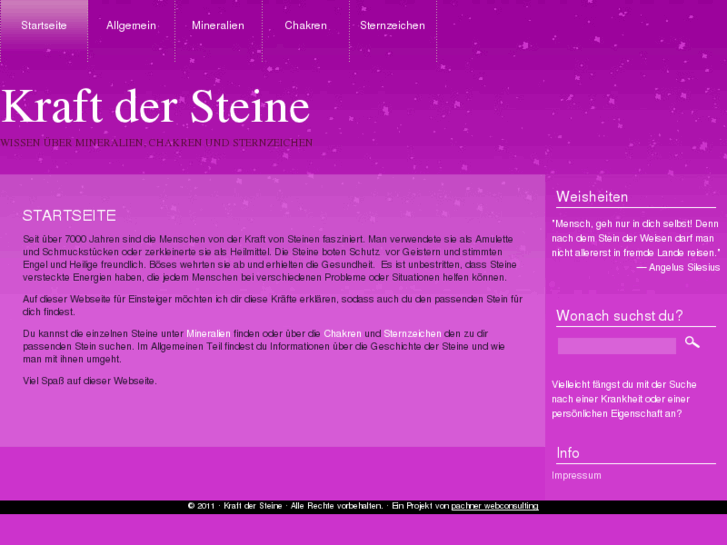The height and width of the screenshot is (545, 727).
Task: Open the Impressum link under Info
Action: coord(576,475)
